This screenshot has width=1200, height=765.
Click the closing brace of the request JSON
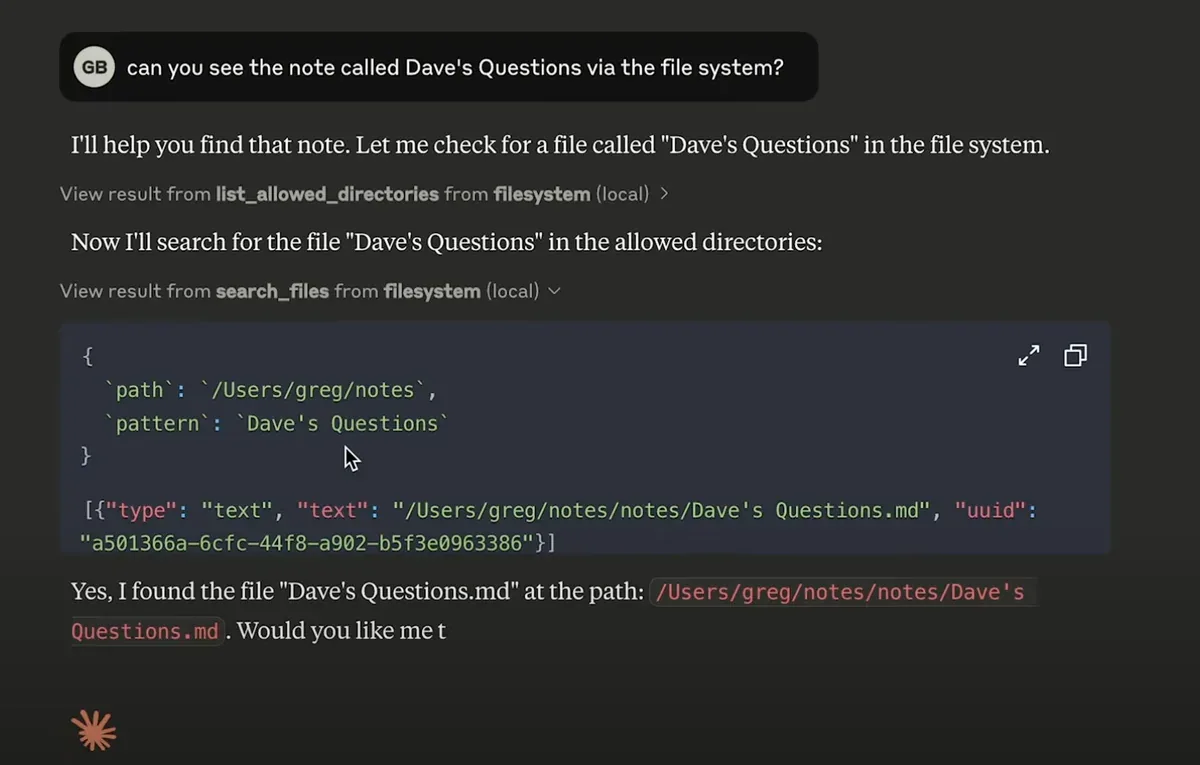tap(86, 457)
